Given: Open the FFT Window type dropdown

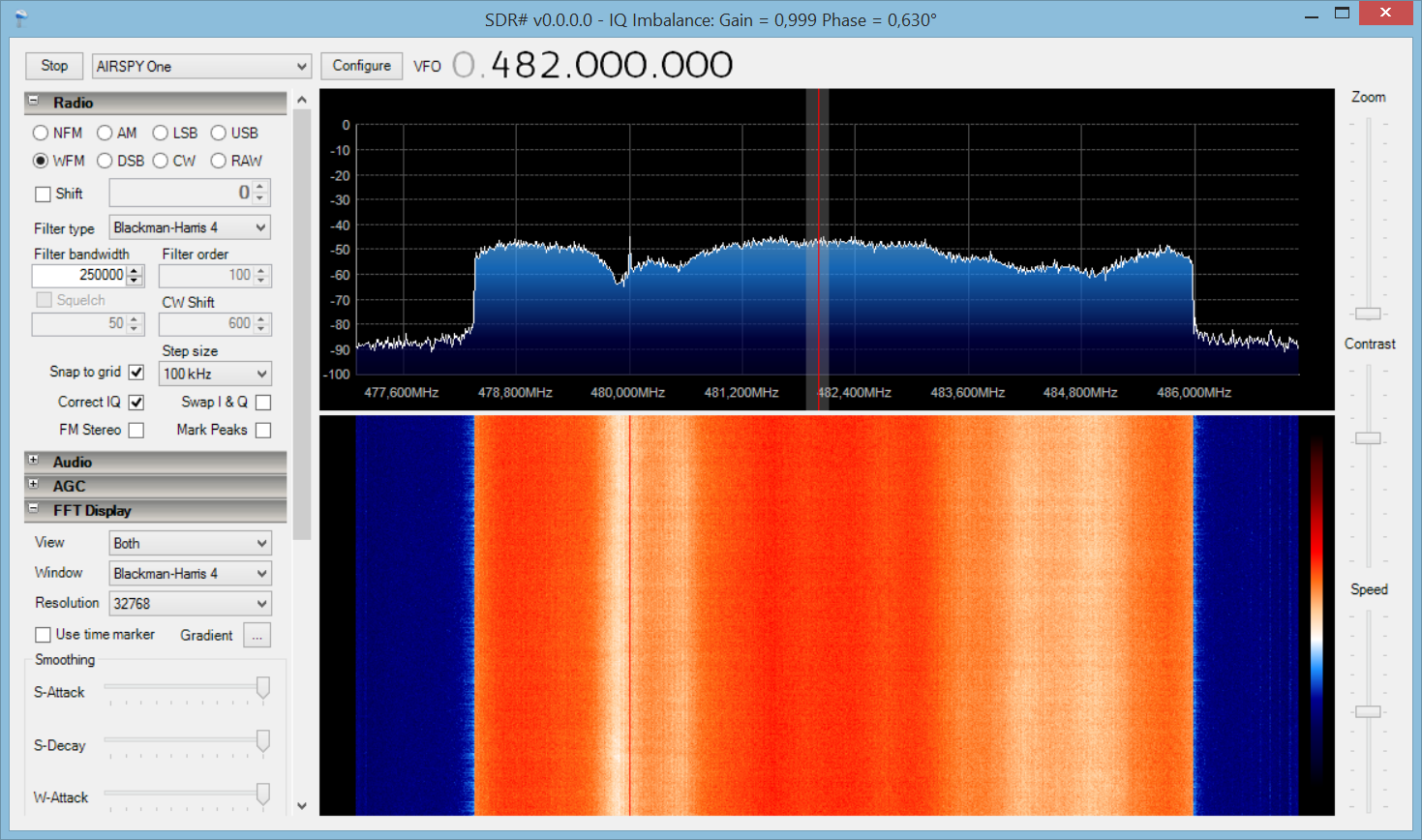Looking at the screenshot, I should [x=190, y=573].
